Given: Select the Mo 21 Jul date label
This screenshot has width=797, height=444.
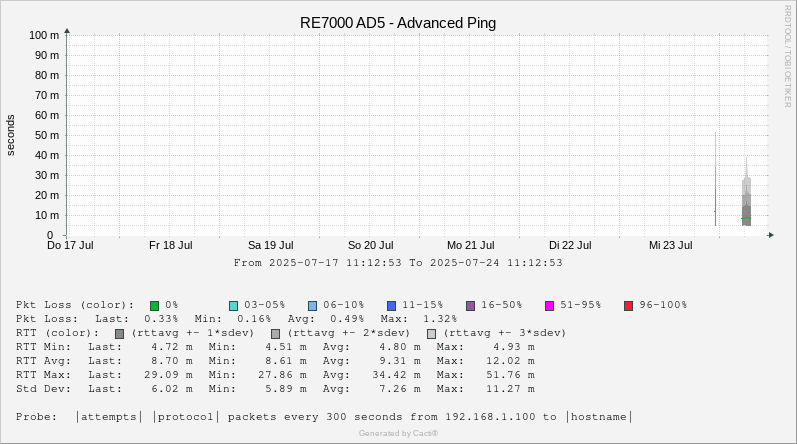Looking at the screenshot, I should pos(470,245).
